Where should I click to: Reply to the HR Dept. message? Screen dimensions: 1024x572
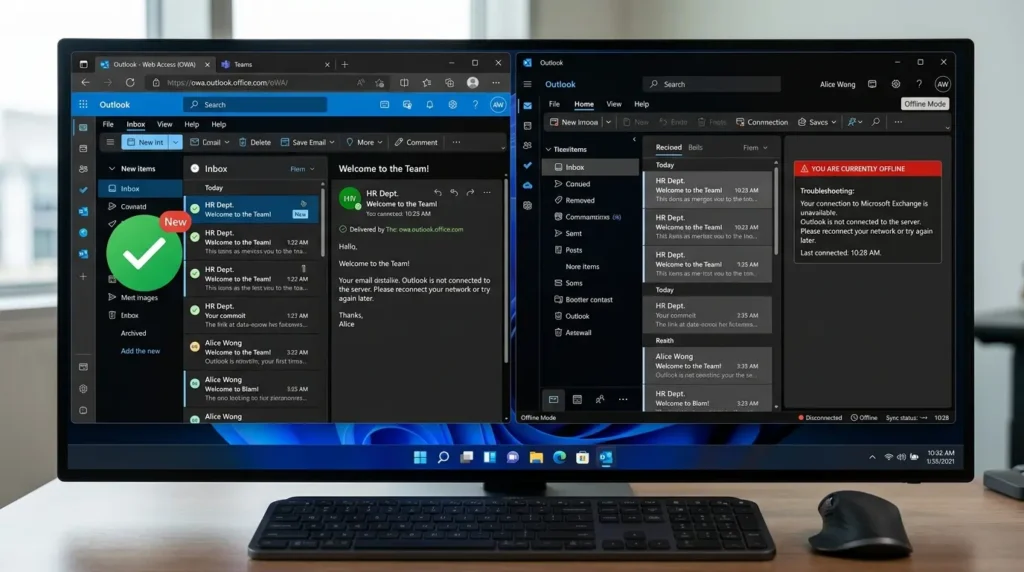click(x=438, y=193)
